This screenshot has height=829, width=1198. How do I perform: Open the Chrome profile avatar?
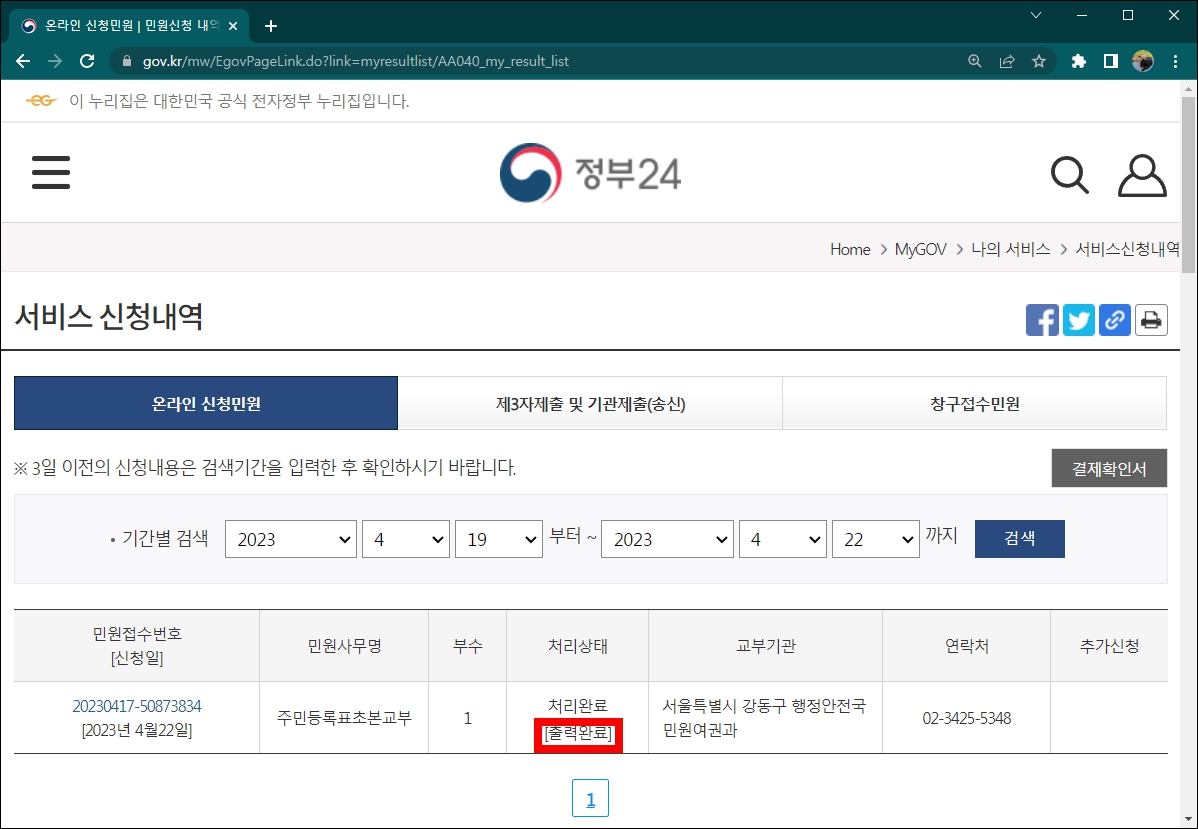(1140, 60)
